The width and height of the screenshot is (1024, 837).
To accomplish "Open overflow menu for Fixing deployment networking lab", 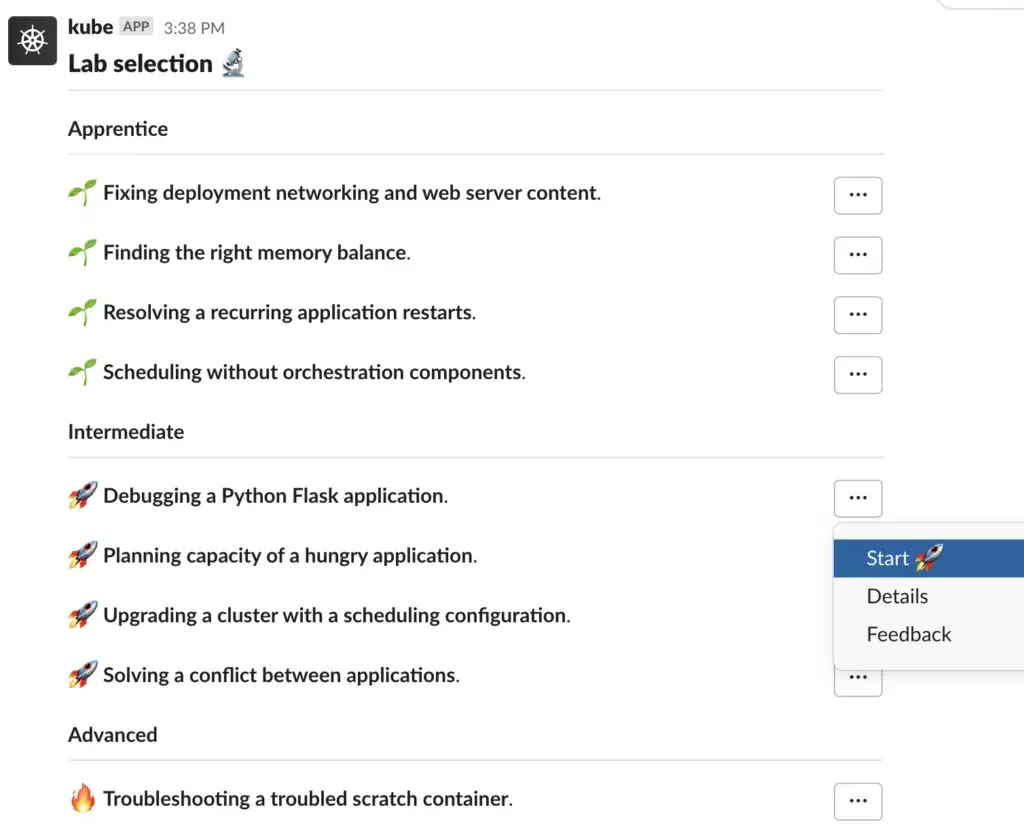I will (857, 195).
